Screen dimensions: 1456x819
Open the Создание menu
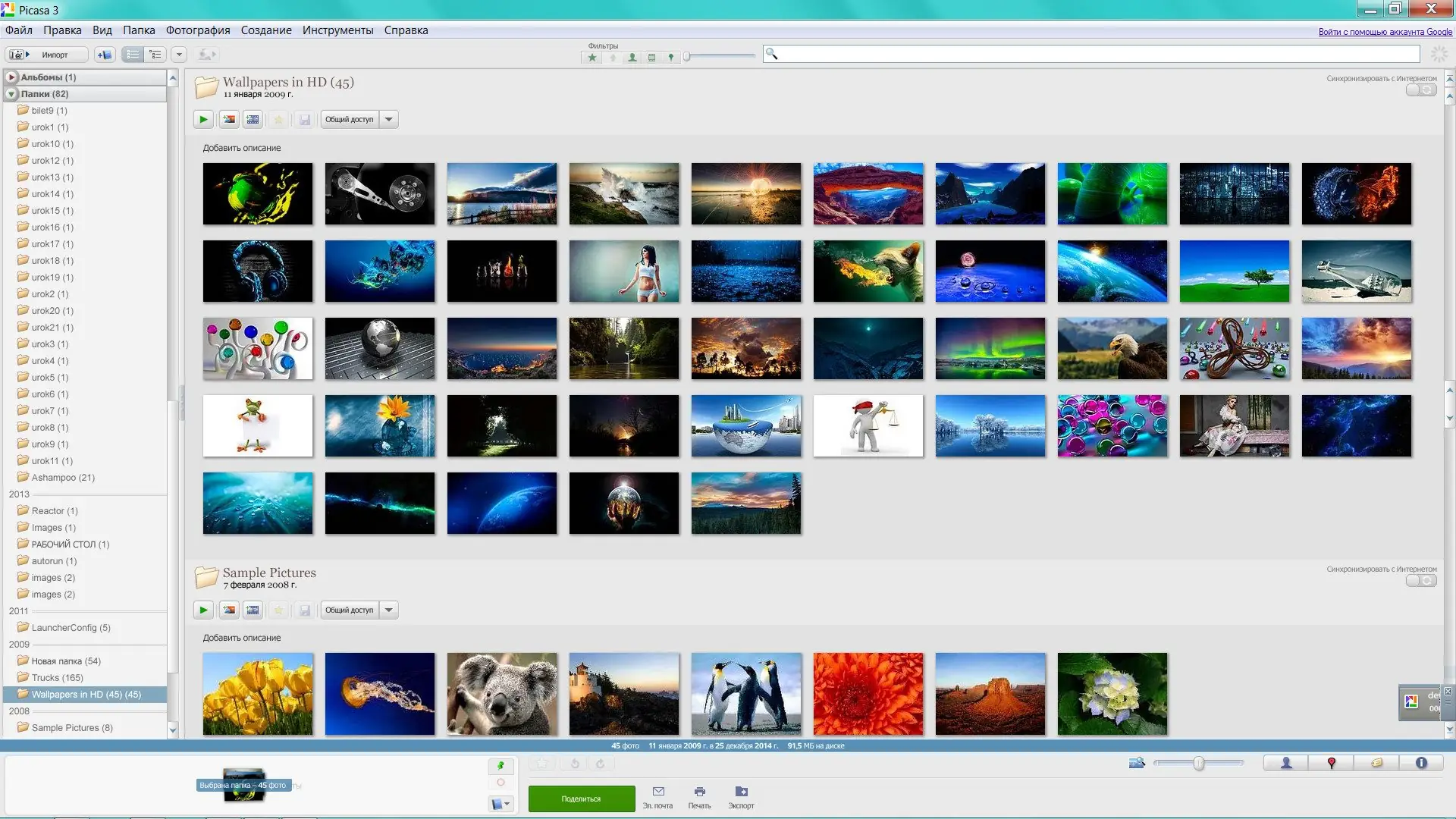266,30
